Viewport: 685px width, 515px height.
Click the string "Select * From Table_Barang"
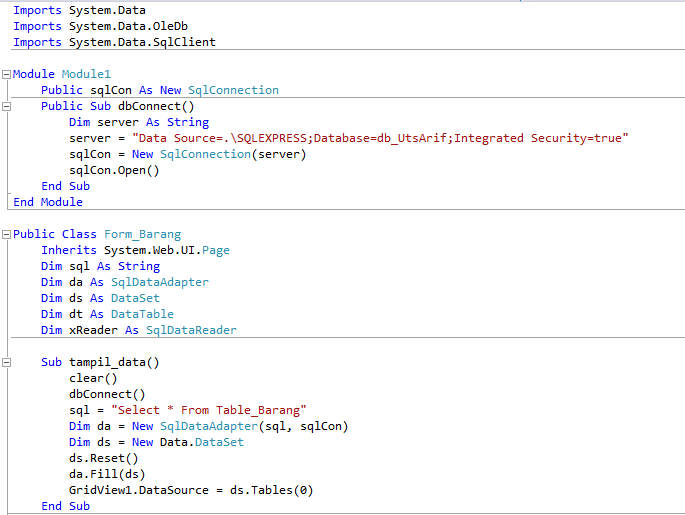pyautogui.click(x=209, y=411)
